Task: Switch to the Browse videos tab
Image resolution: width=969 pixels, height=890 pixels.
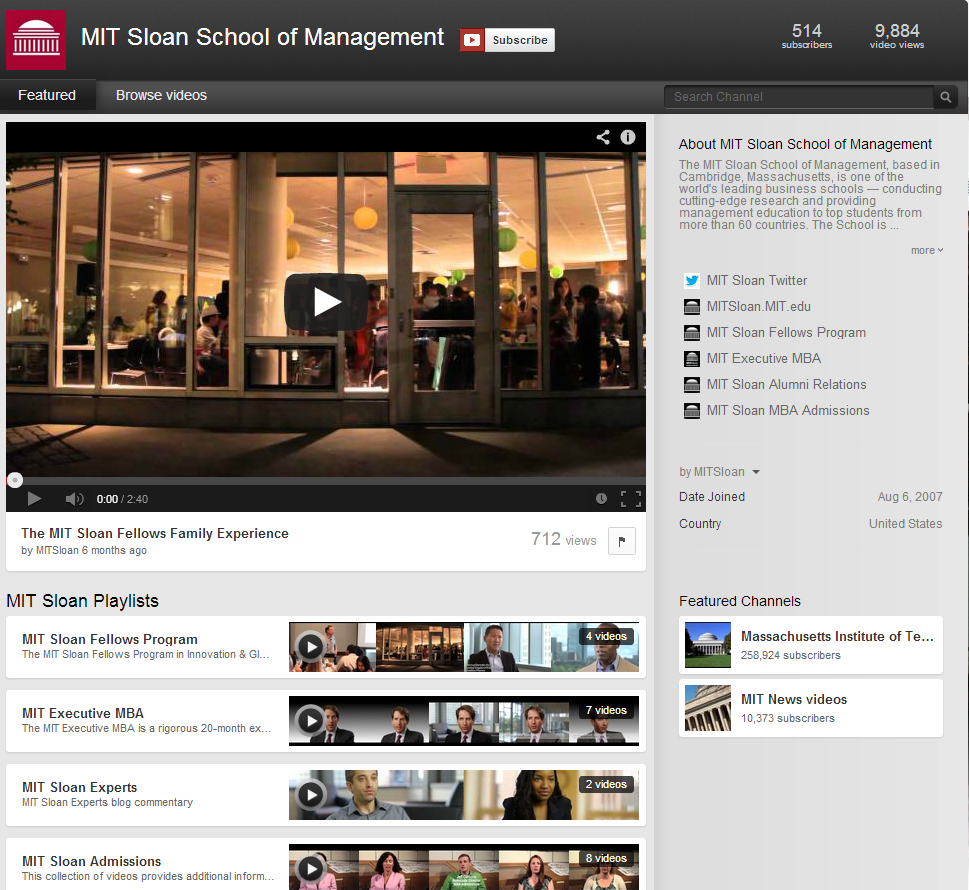Action: click(160, 95)
